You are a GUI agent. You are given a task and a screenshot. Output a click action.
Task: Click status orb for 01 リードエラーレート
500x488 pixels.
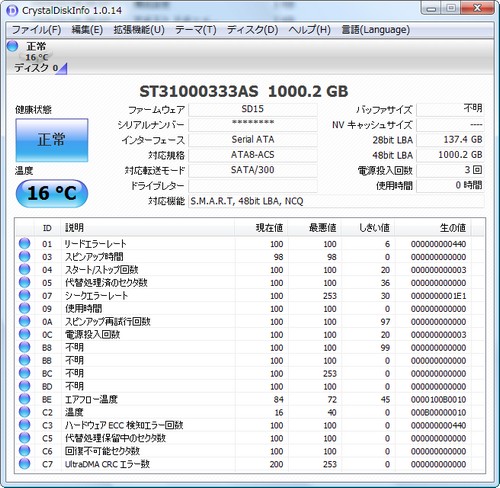tap(24, 244)
